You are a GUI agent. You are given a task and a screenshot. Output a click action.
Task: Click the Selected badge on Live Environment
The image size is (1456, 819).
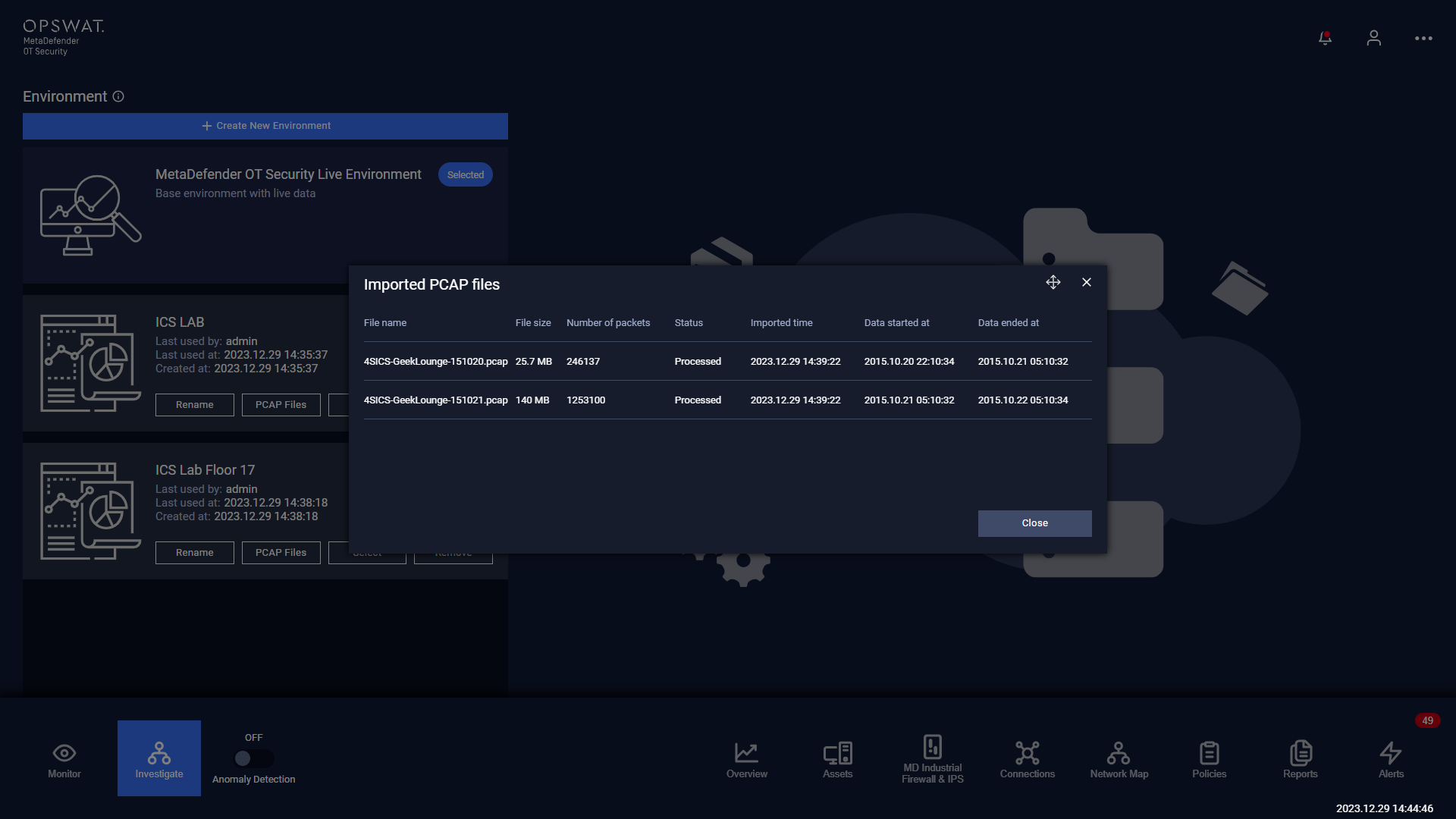pyautogui.click(x=466, y=174)
